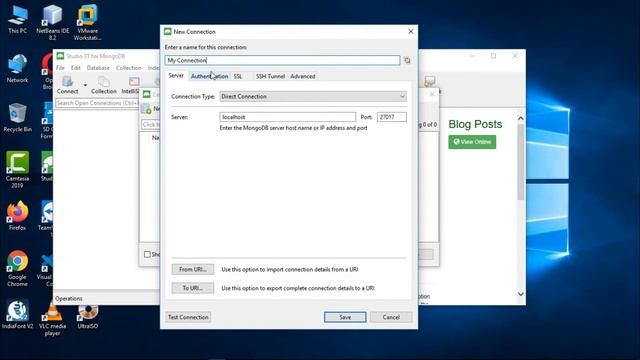Close the New Connection dialog
The width and height of the screenshot is (640, 360).
pos(411,31)
